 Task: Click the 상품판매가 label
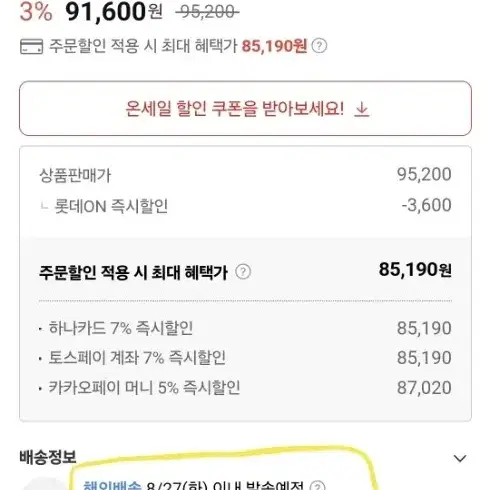[75, 175]
